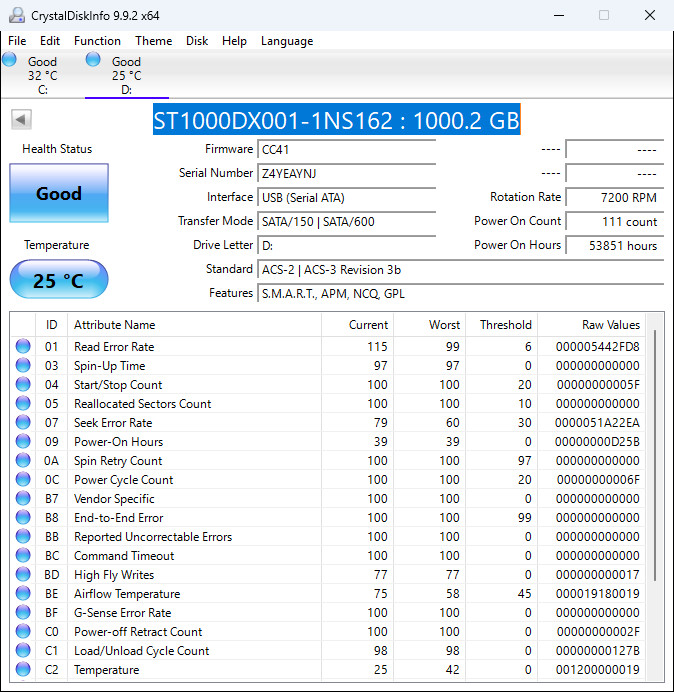Click the Features field S.M.A.R.T., APM, NCQ, GPL
Viewport: 674px width, 692px height.
tap(461, 293)
